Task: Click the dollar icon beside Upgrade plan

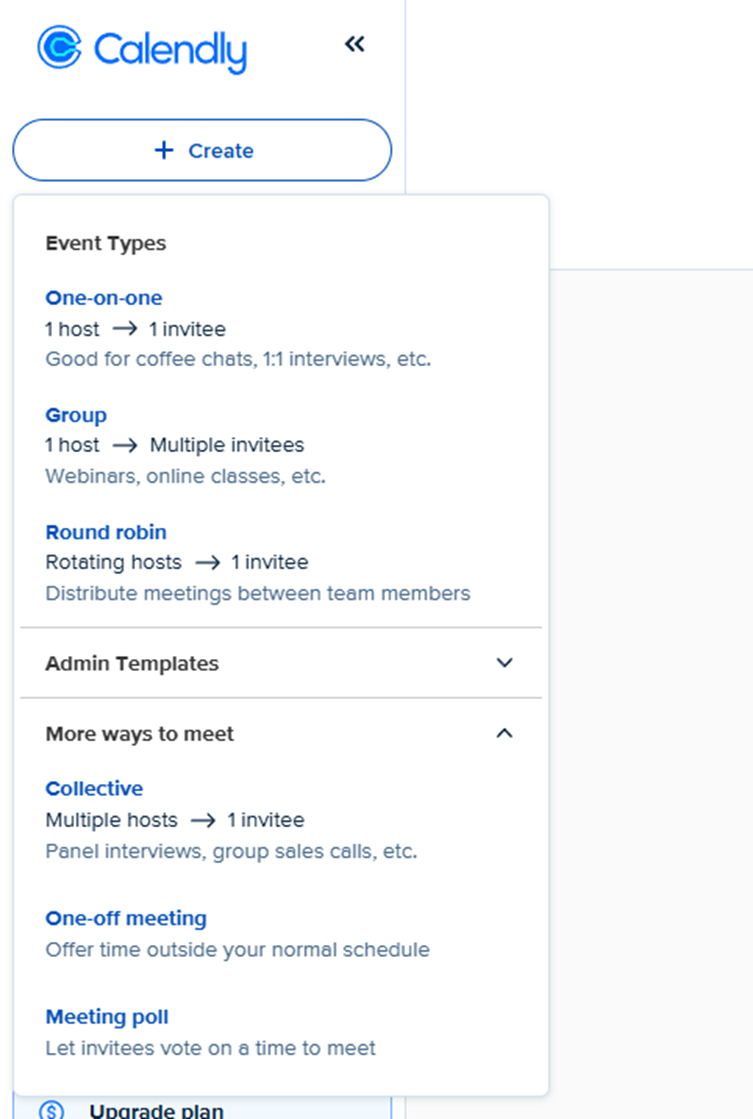Action: click(52, 1109)
